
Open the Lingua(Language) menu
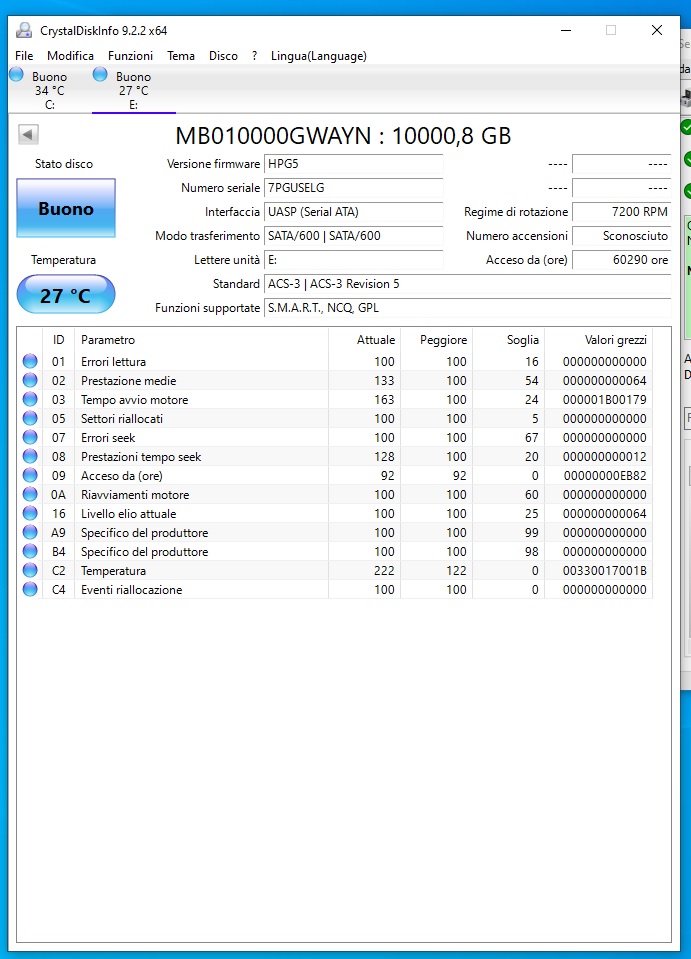tap(319, 56)
